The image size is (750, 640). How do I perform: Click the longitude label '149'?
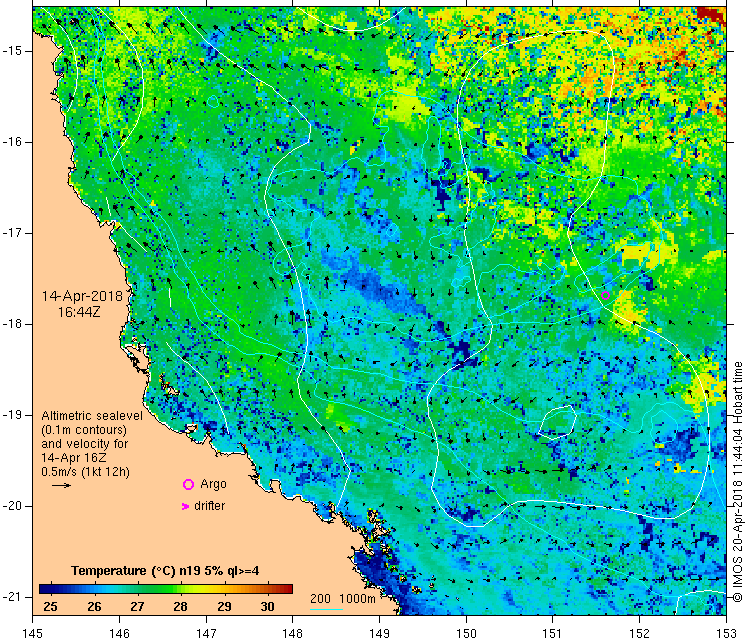[379, 633]
